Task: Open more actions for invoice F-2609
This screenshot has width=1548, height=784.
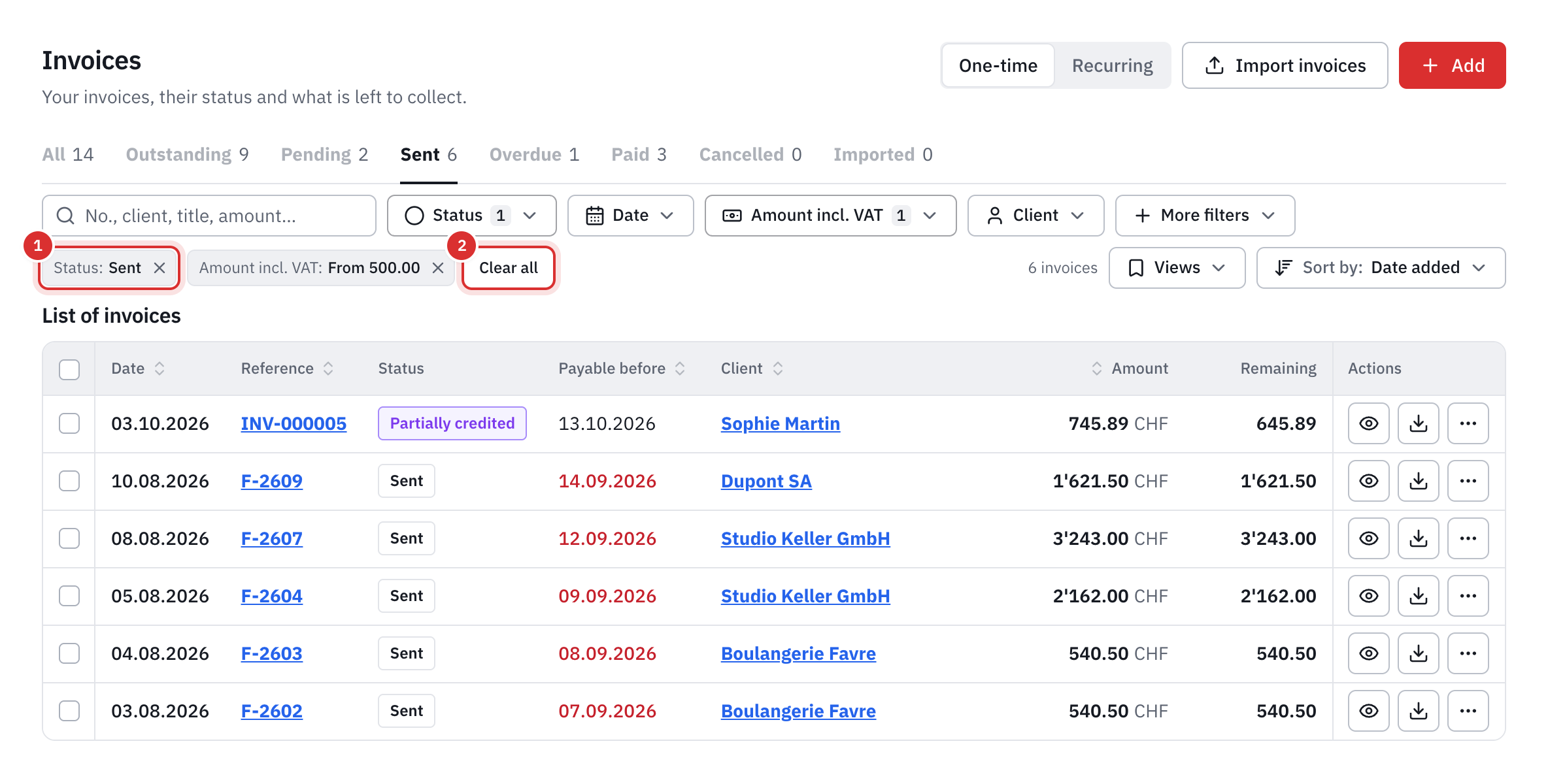Action: point(1468,481)
